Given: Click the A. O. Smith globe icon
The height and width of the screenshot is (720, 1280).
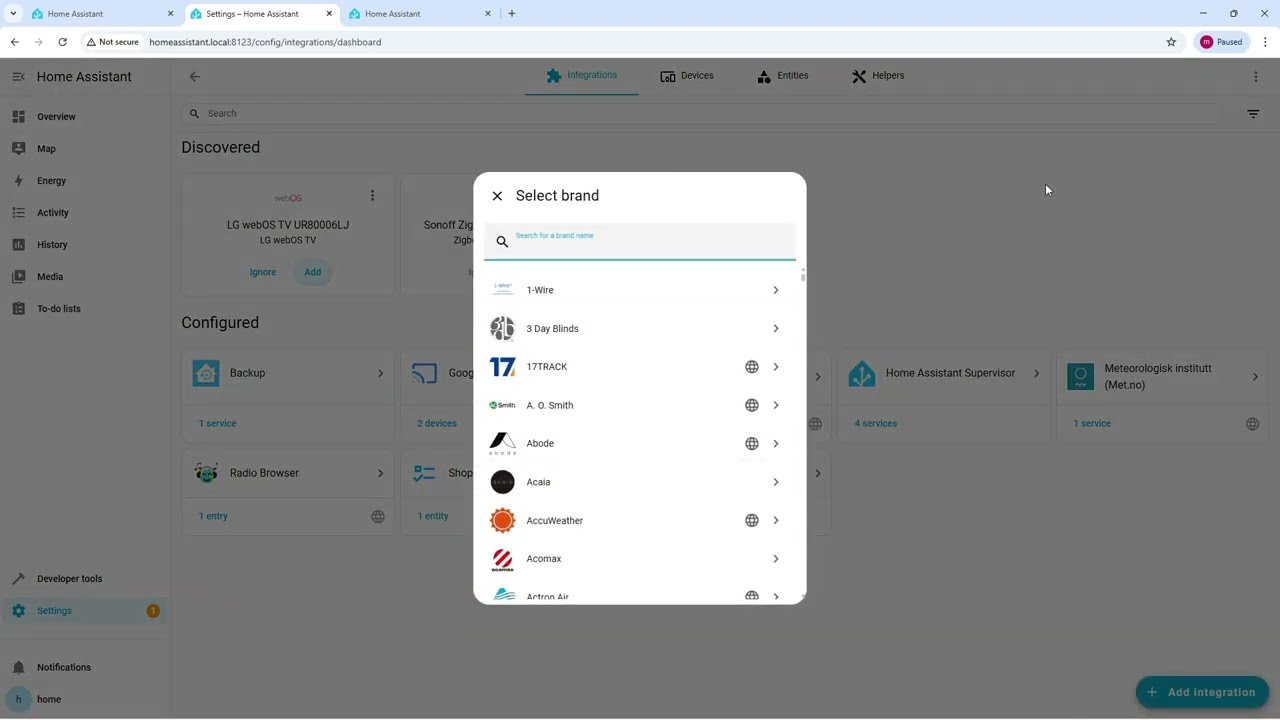Looking at the screenshot, I should pos(752,405).
